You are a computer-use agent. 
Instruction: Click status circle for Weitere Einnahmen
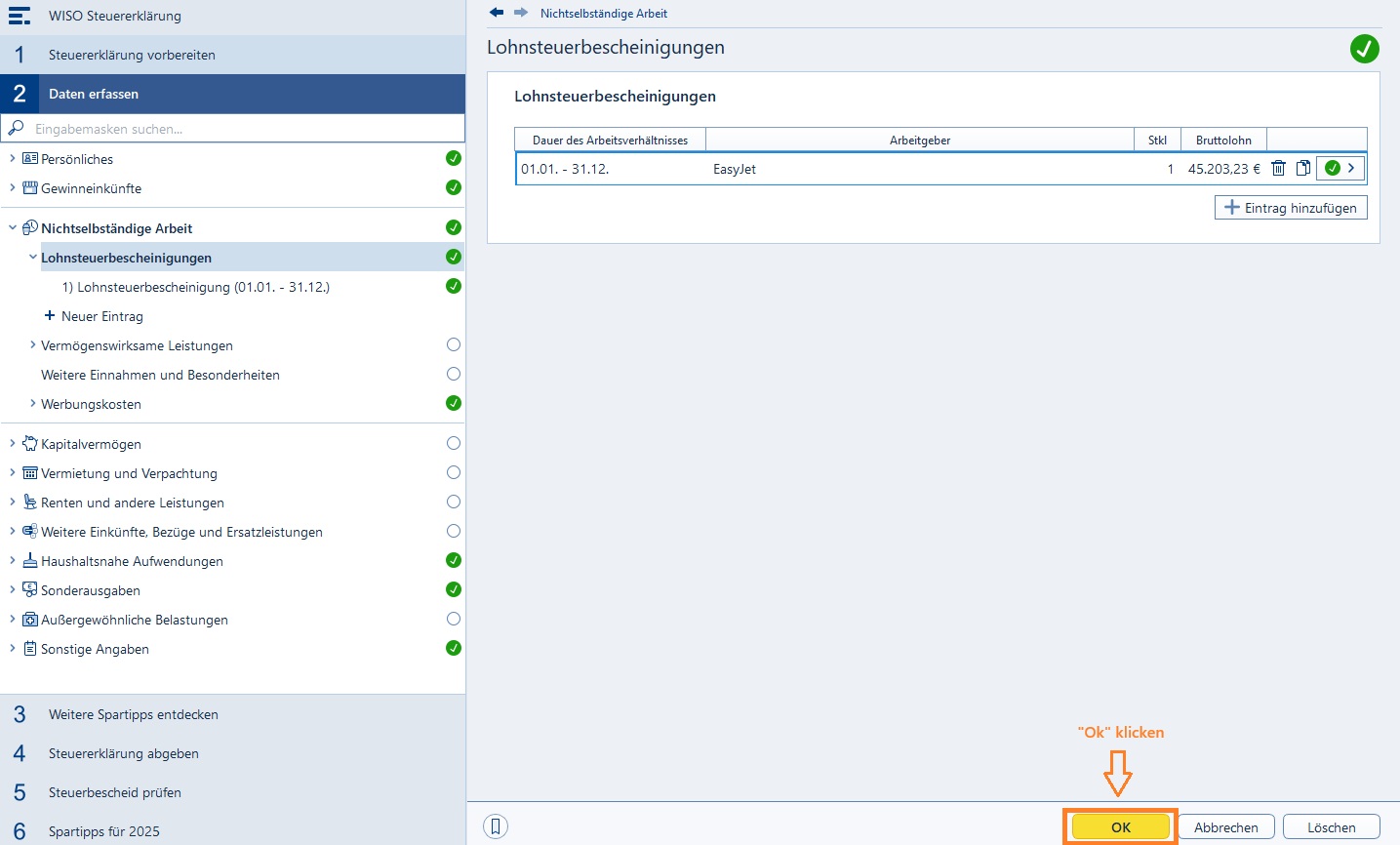tap(454, 374)
